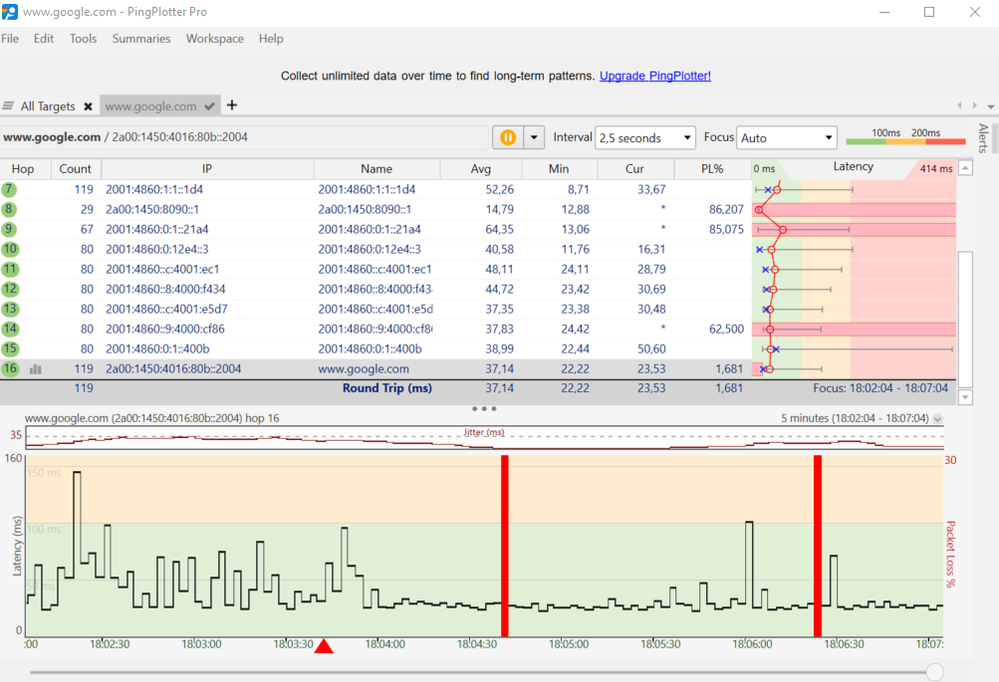
Task: Click the PL% column header
Action: 712,169
